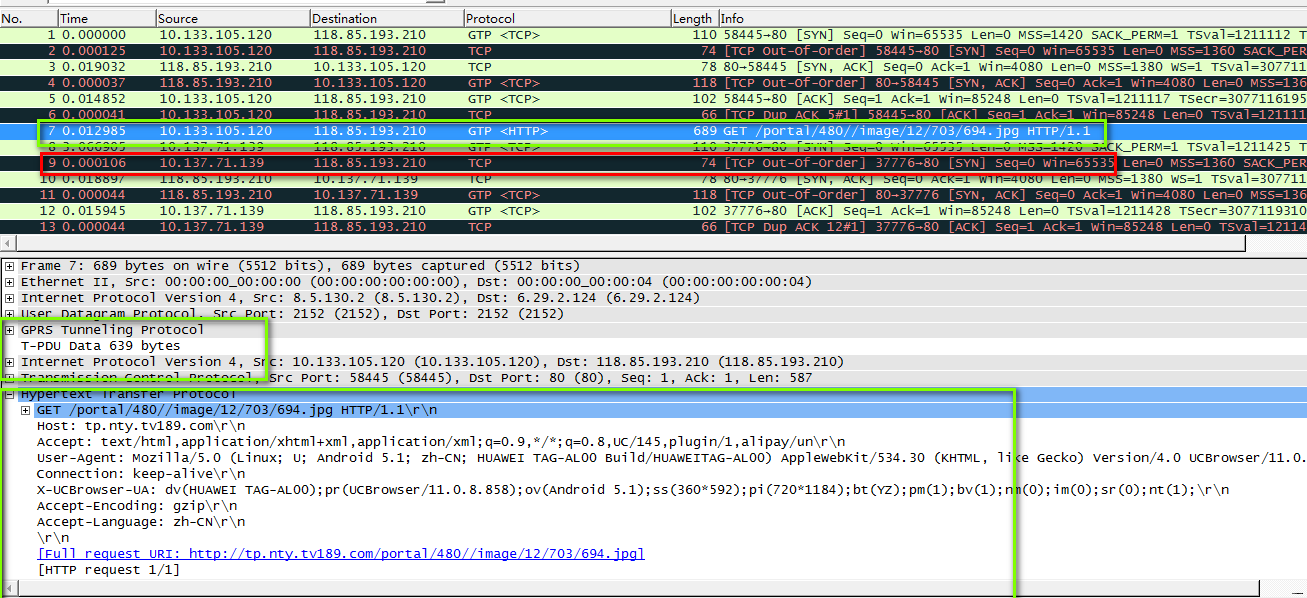Select the Accept: text/html header line
This screenshot has width=1307, height=598.
(441, 442)
